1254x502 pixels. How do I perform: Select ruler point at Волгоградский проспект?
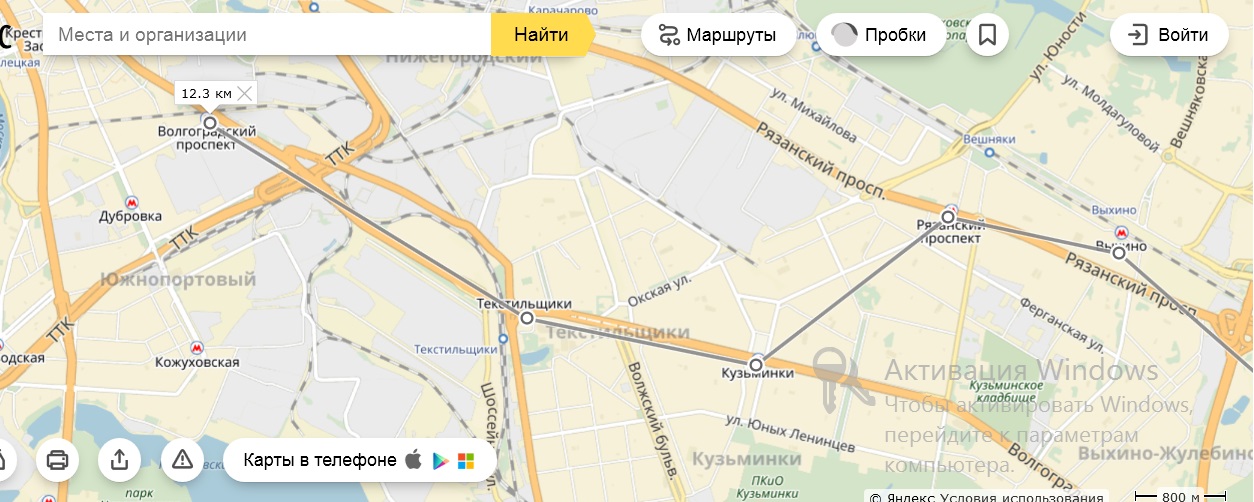tap(210, 123)
